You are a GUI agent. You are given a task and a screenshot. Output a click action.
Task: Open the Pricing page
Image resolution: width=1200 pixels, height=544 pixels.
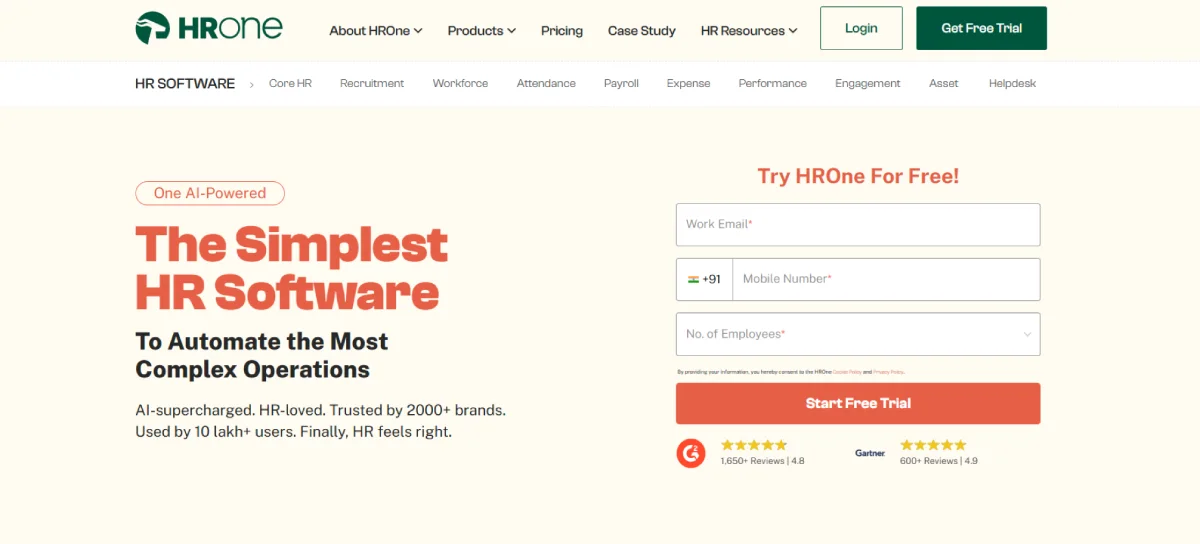(562, 31)
